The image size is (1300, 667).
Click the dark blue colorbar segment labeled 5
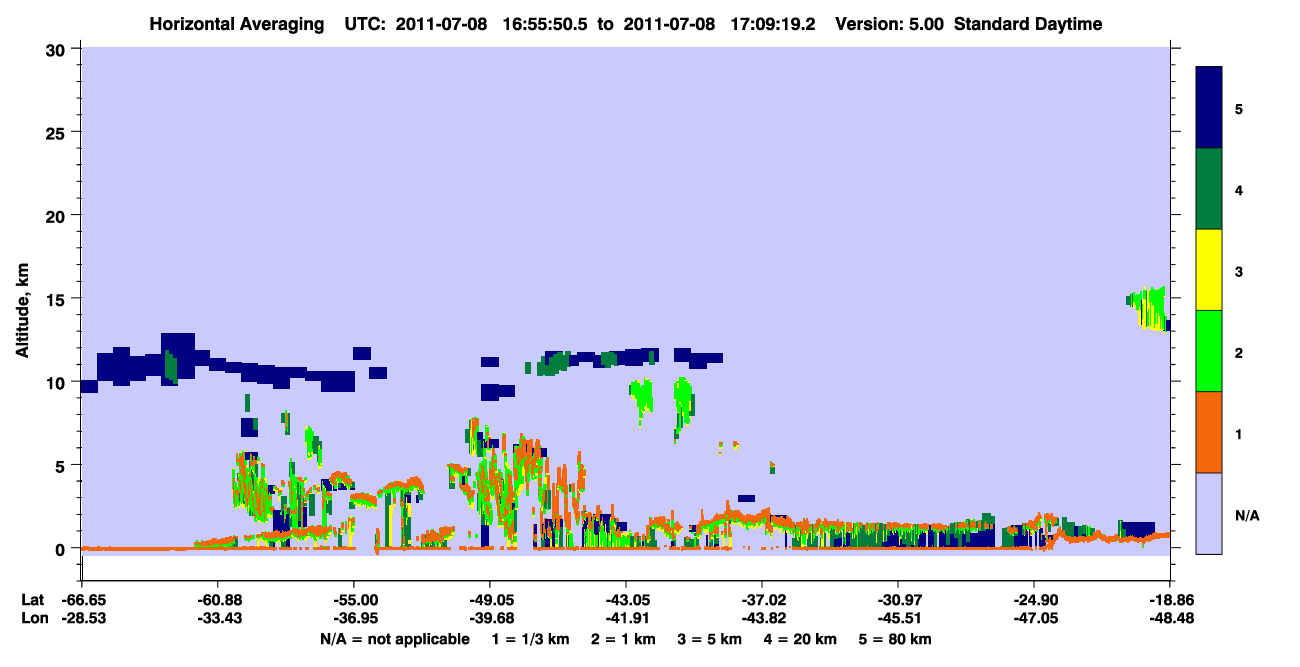tap(1209, 108)
